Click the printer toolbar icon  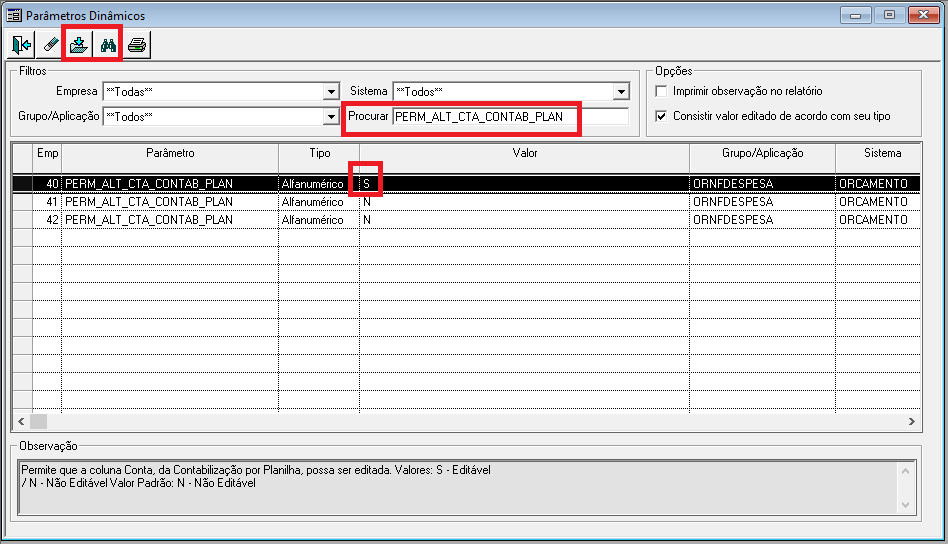coord(137,45)
